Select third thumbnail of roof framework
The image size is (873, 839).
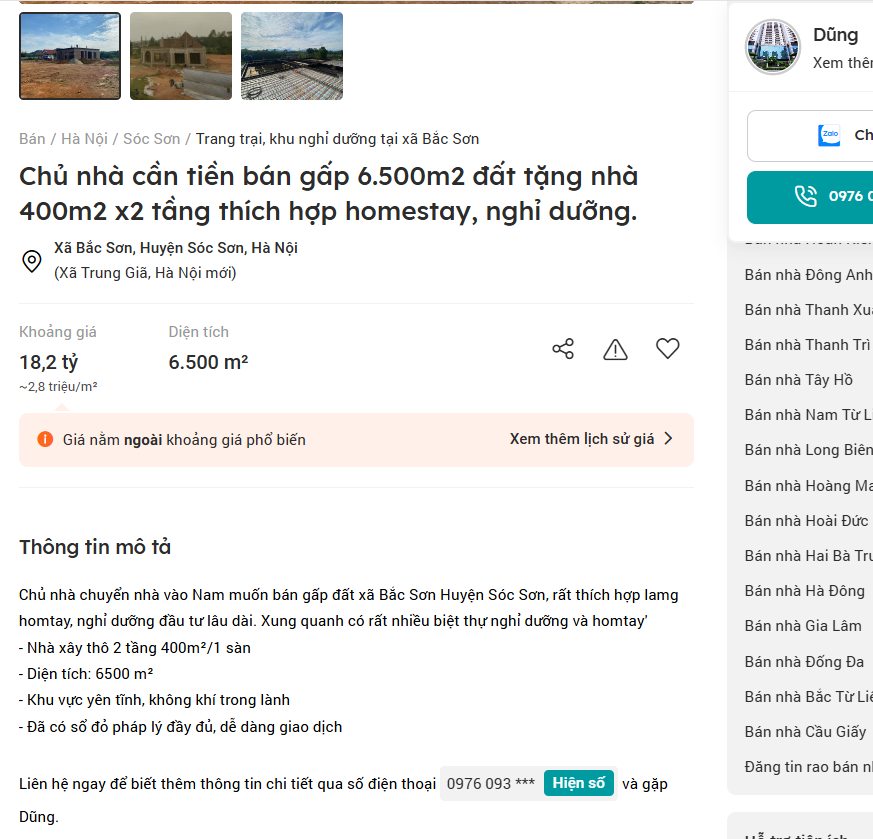pyautogui.click(x=292, y=56)
